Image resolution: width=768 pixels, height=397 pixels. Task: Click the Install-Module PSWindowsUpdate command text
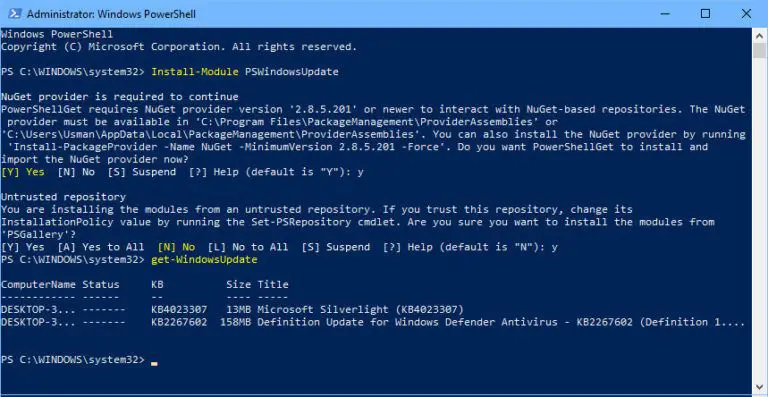point(245,72)
